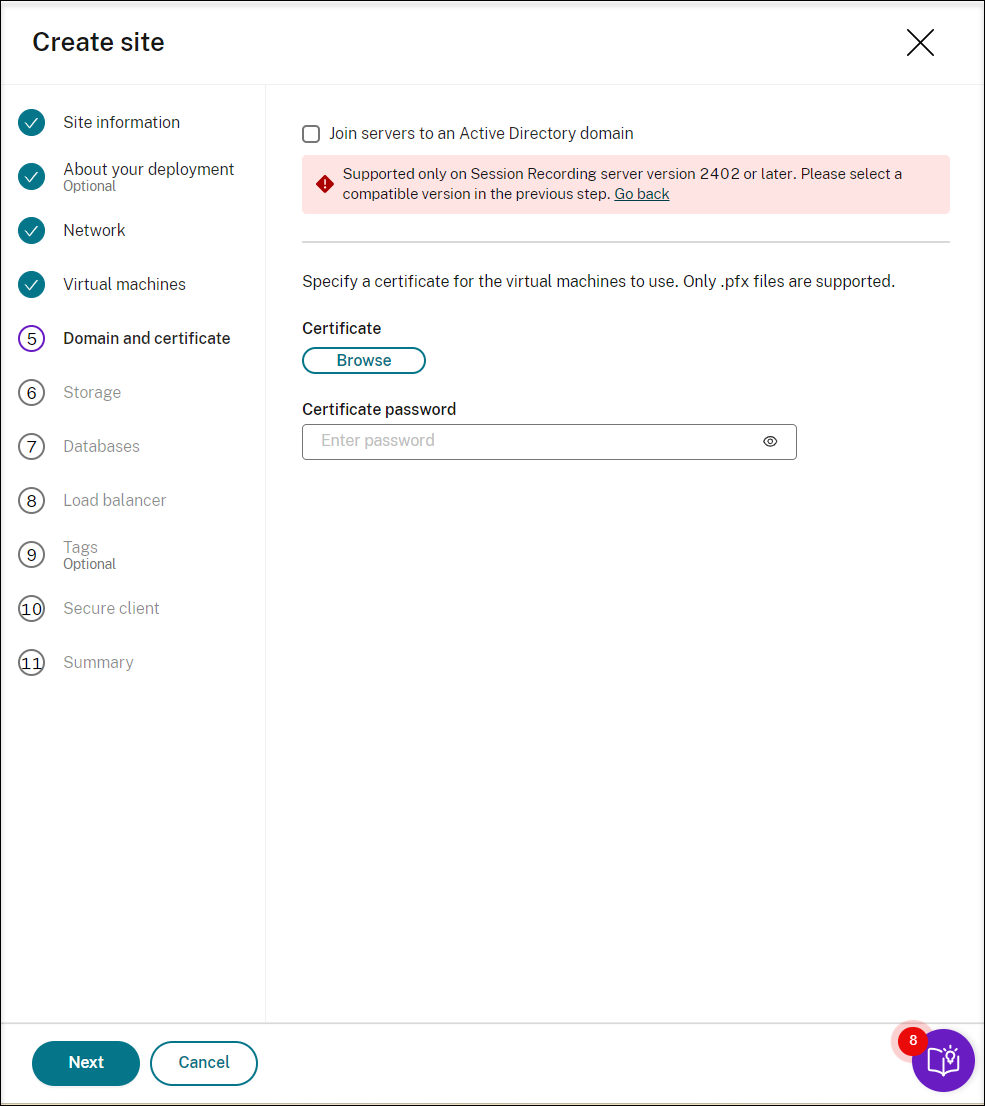Click the Virtual machines checkmark icon
Viewport: 985px width, 1106px height.
32,284
